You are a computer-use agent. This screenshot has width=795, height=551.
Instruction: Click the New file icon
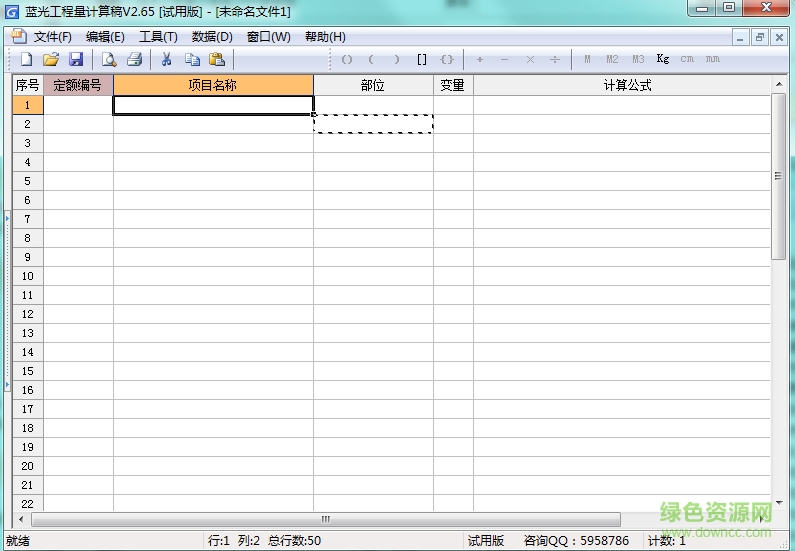click(26, 60)
